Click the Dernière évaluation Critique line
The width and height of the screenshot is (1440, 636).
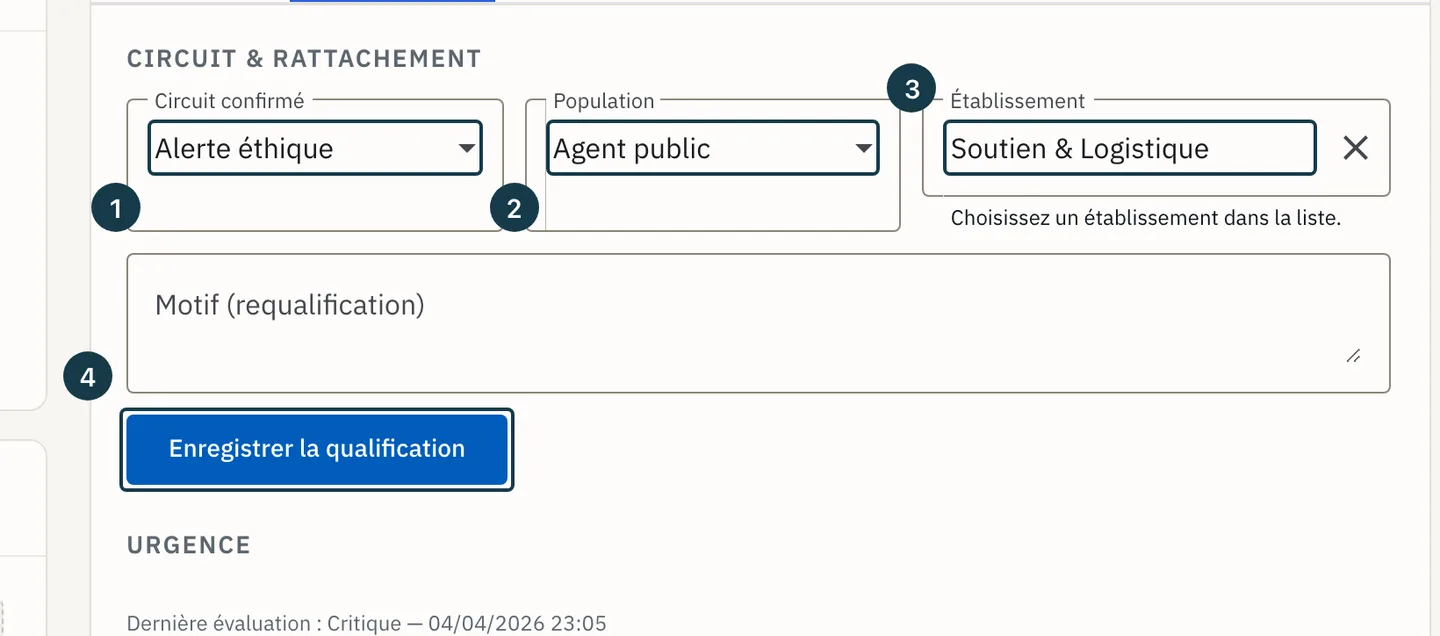(x=367, y=623)
